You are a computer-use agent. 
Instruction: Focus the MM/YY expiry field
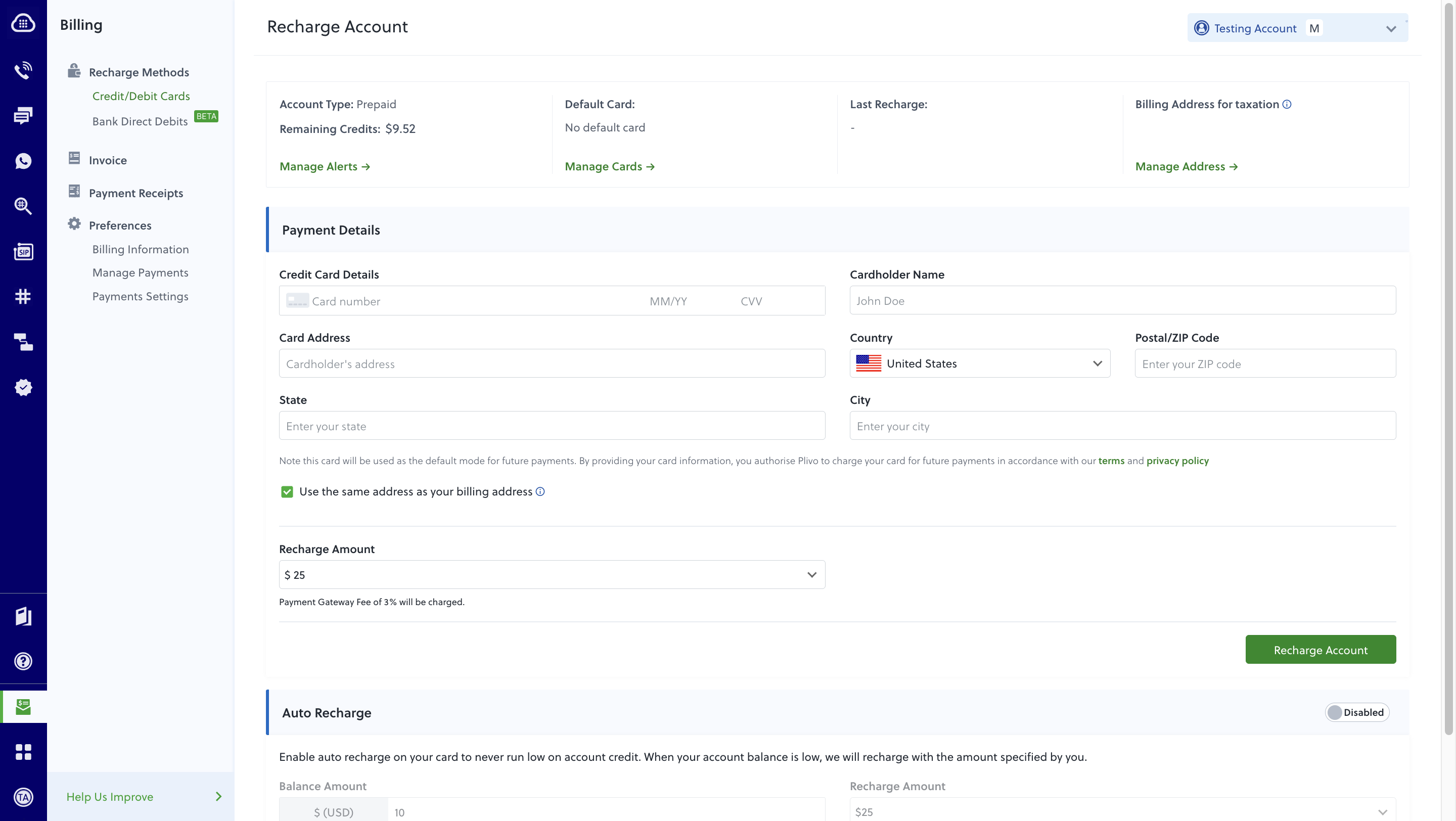pyautogui.click(x=668, y=301)
